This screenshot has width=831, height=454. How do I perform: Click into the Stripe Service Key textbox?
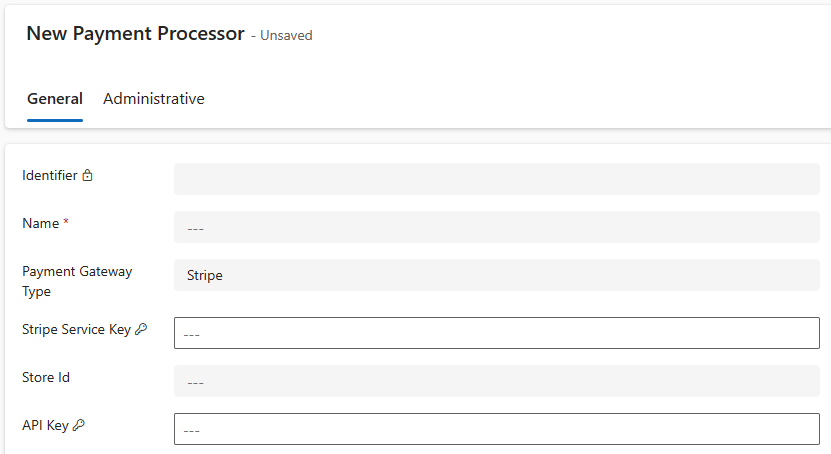pos(496,333)
